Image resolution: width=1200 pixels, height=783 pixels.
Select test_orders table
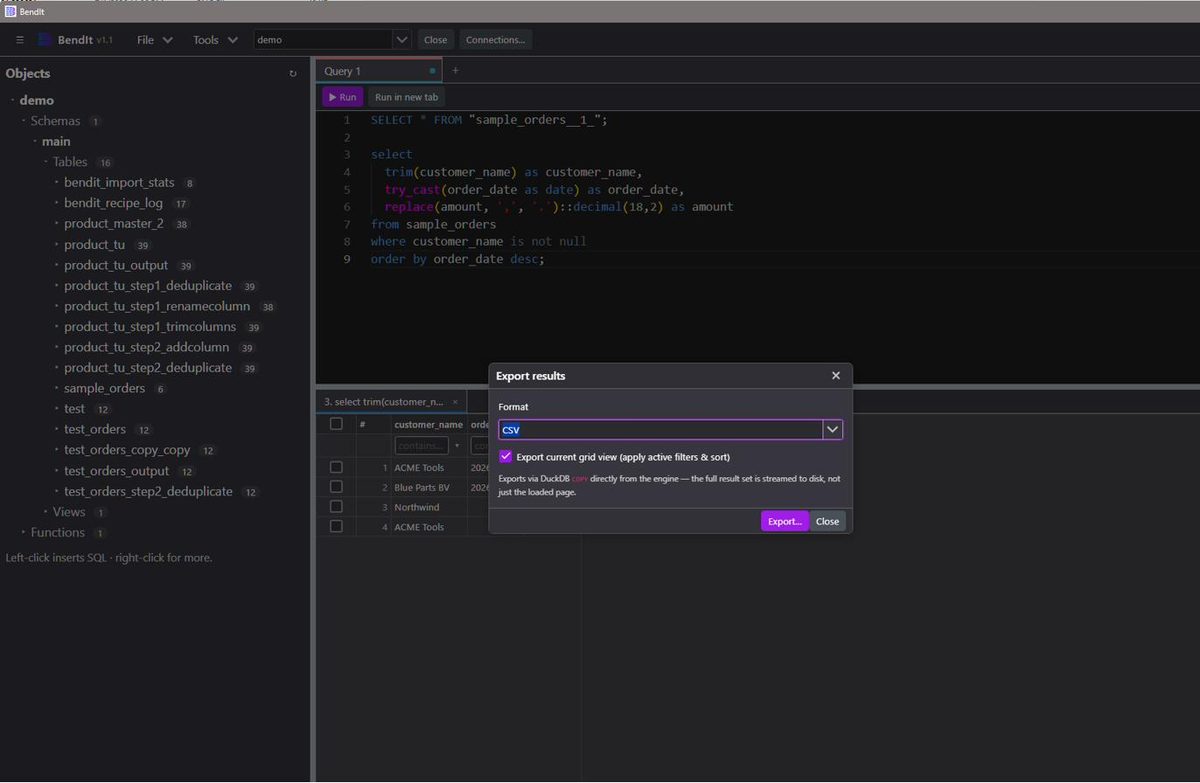(95, 429)
